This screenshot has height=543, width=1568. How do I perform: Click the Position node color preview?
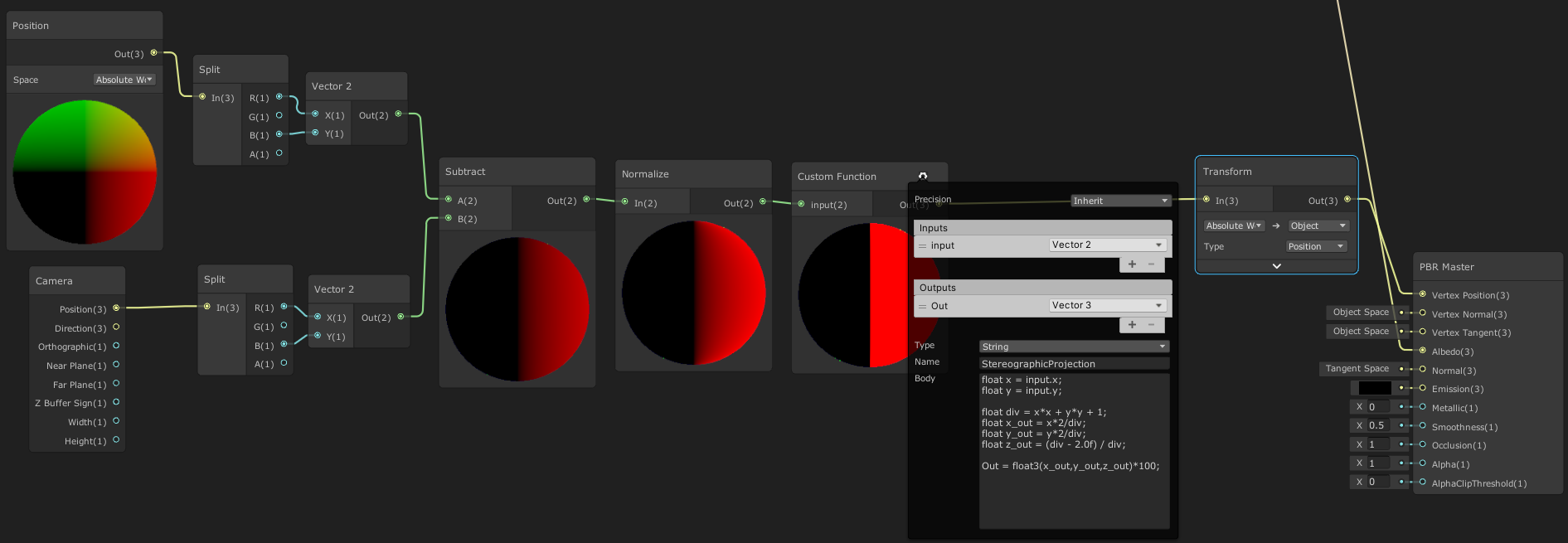pos(85,172)
